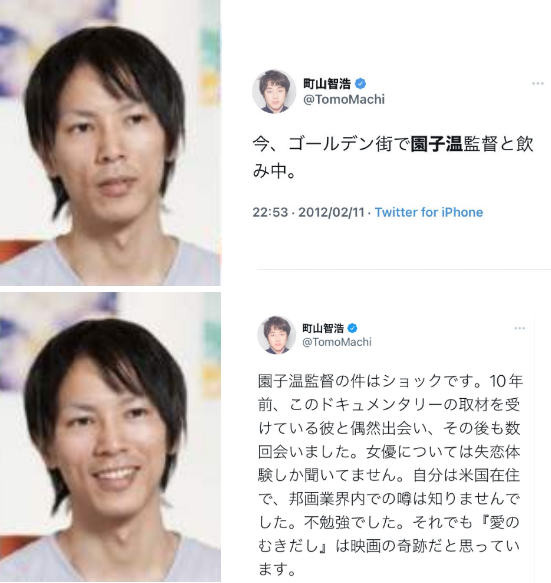Screen dimensions: 551x583
Task: Click the 2012/02/11 date
Action: click(x=331, y=212)
